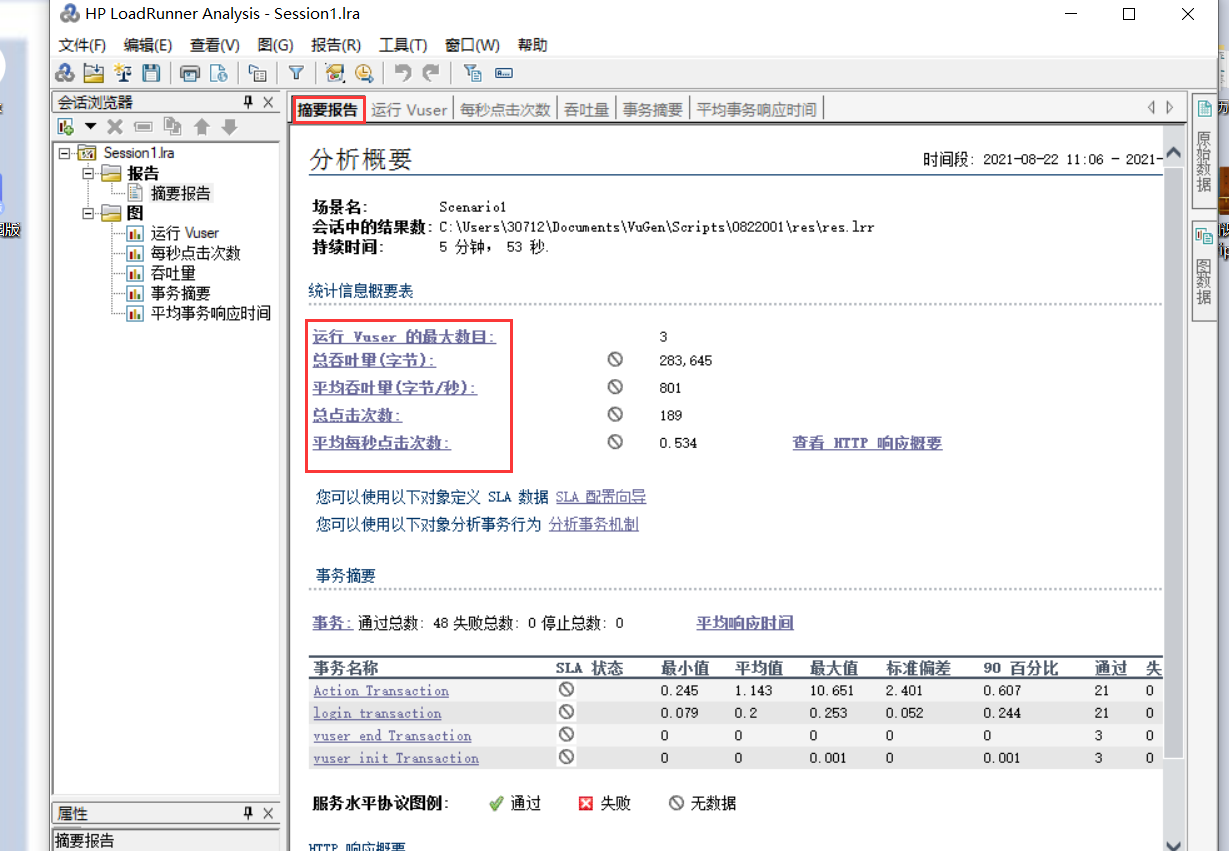This screenshot has height=851, width=1229.
Task: Close the 会话浏览器 panel
Action: 268,103
